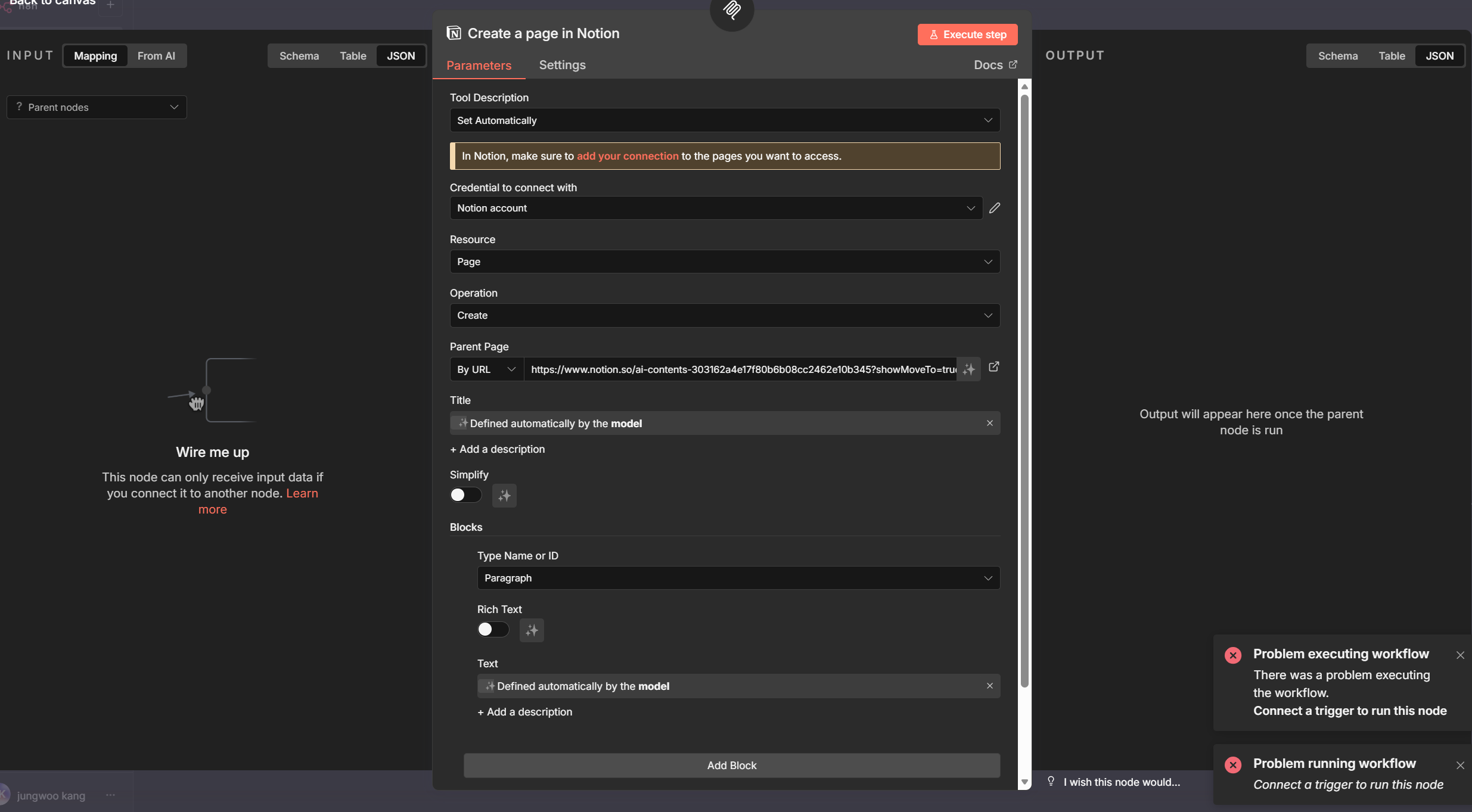Clear the Title model-defined value with X

coord(989,423)
